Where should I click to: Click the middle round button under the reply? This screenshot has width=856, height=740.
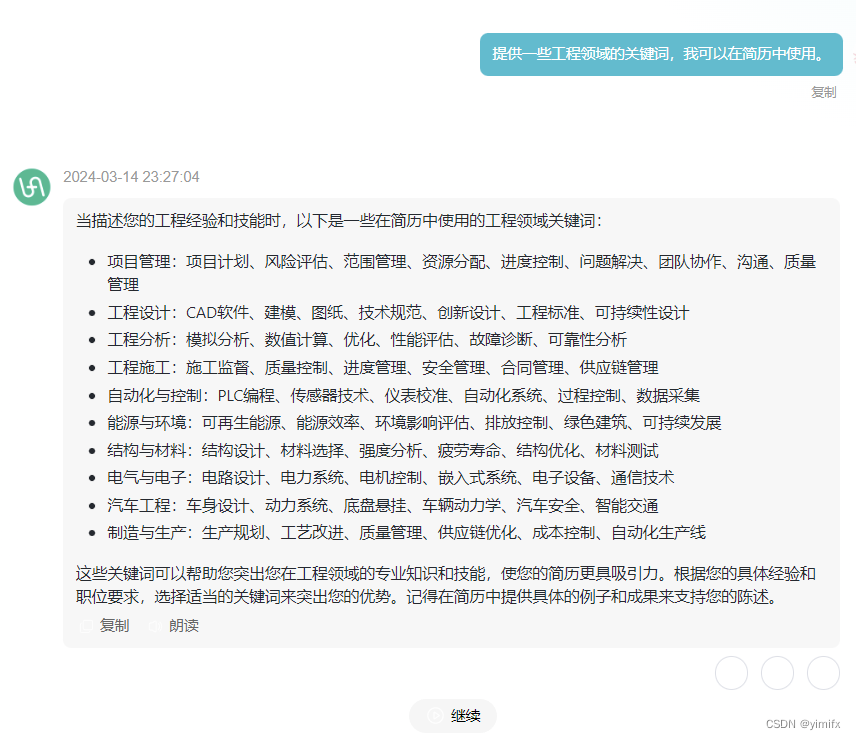point(777,673)
